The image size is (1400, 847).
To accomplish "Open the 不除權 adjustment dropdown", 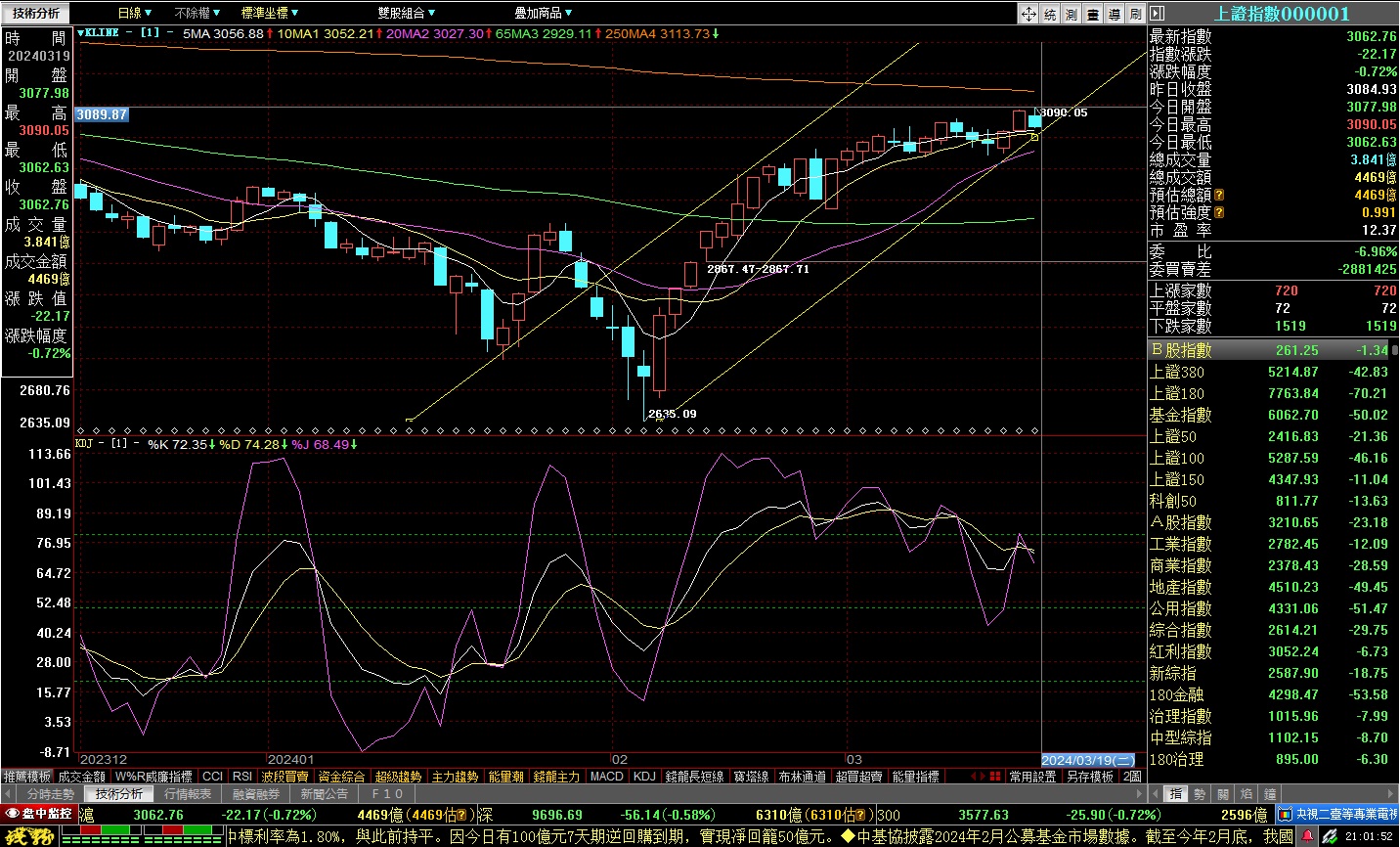I will pos(197,13).
